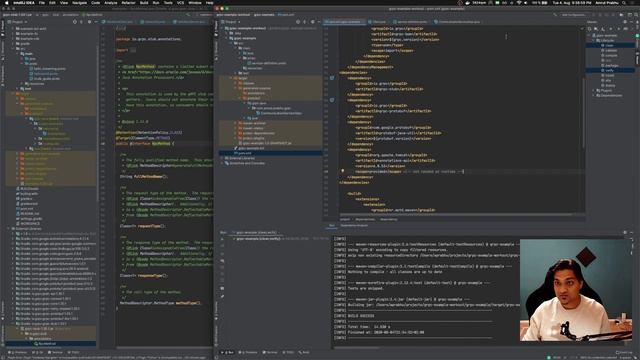Image resolution: width=640 pixels, height=360 pixels.
Task: Open Project view dropdown in left window
Action: [x=18, y=22]
